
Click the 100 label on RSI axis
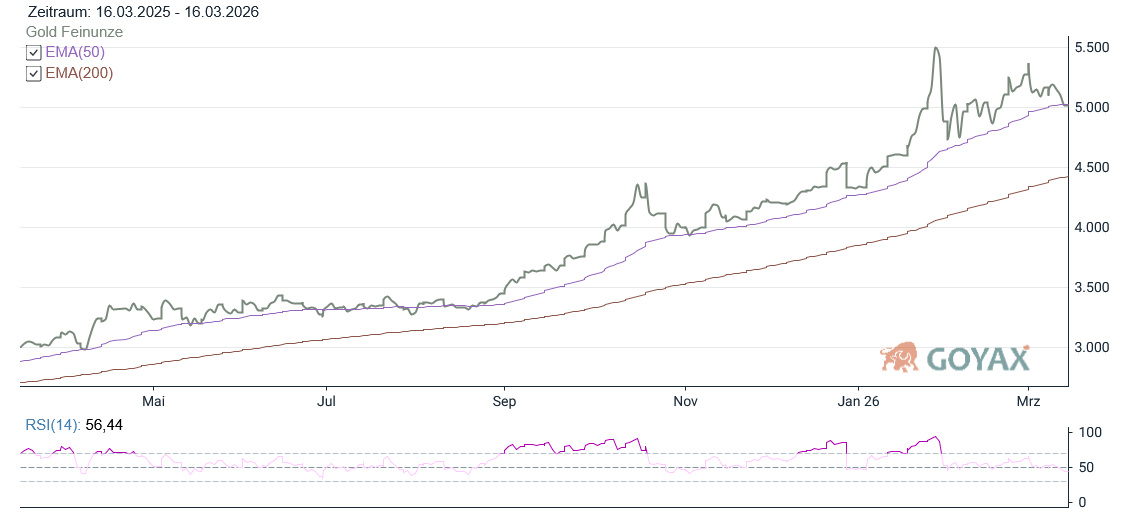tap(1091, 433)
